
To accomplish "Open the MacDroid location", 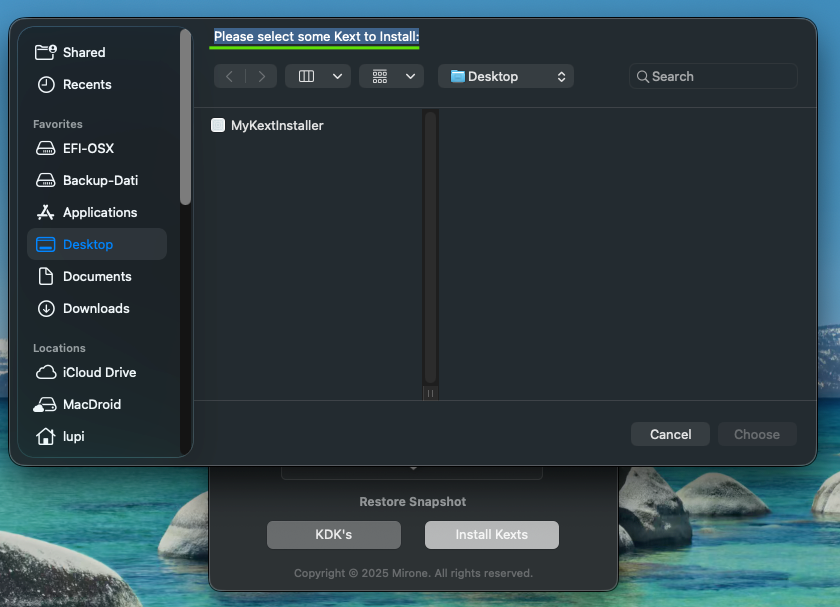I will [97, 404].
